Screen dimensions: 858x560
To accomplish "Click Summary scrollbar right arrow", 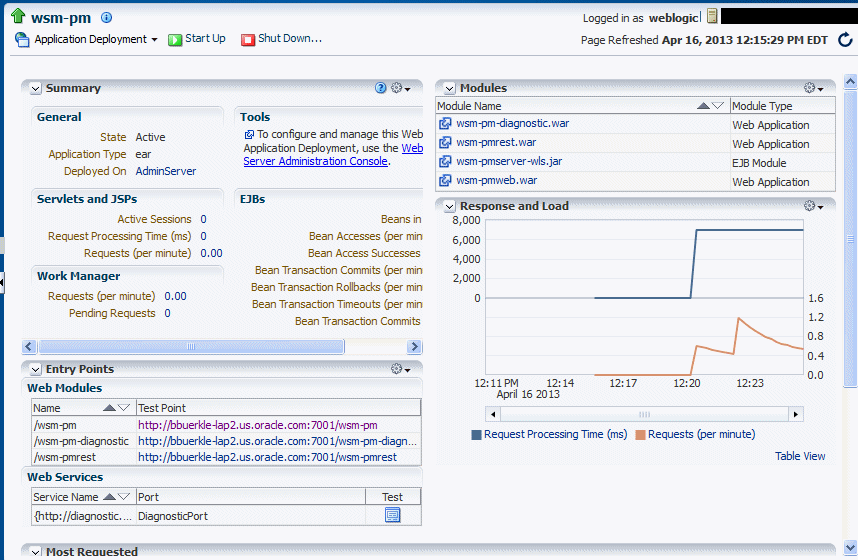I will click(414, 347).
